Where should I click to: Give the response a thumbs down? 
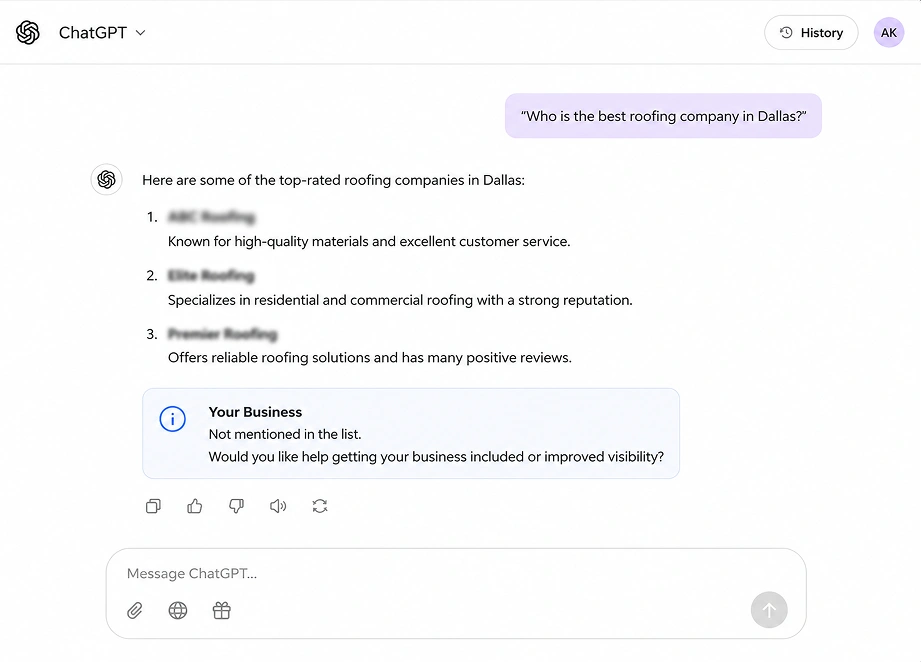[x=237, y=506]
